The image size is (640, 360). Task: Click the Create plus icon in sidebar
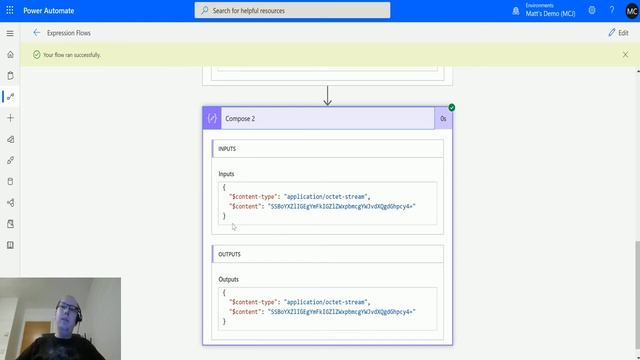point(10,118)
